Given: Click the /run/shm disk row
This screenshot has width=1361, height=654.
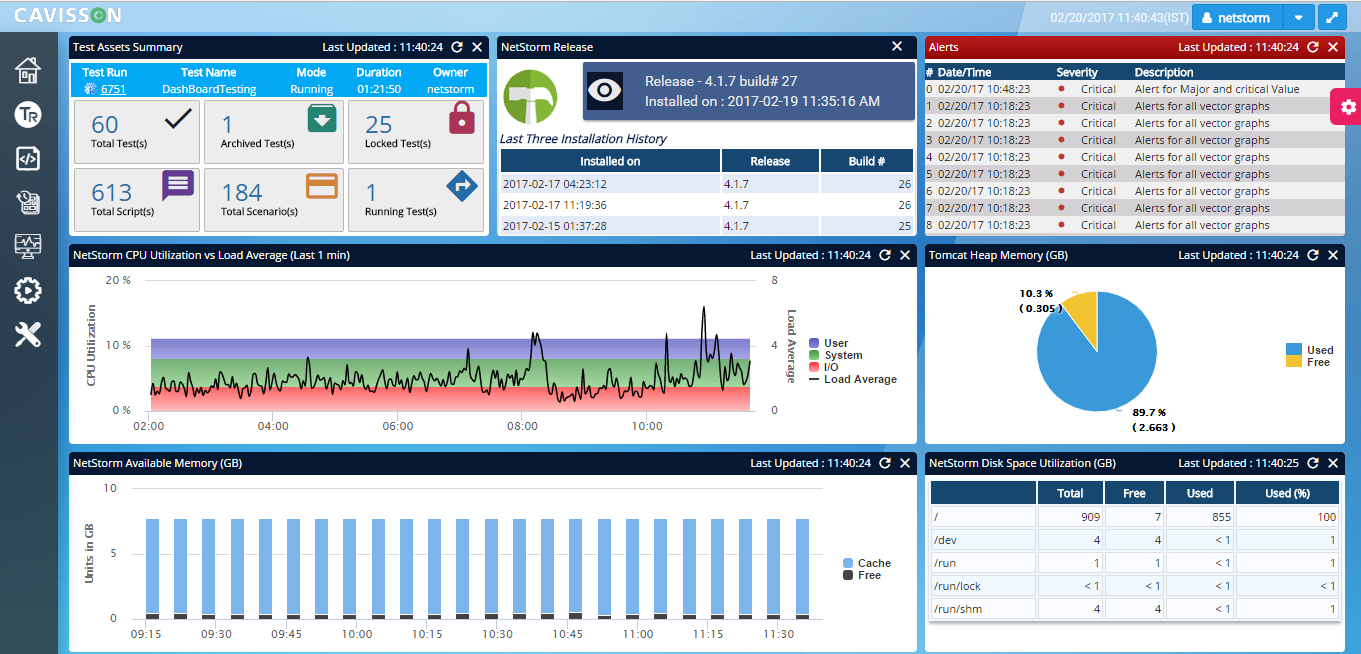Looking at the screenshot, I should point(1135,608).
